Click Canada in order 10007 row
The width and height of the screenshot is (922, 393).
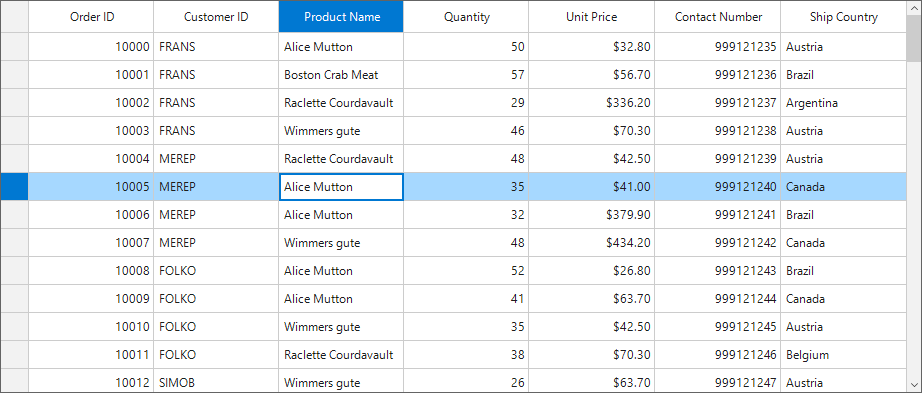[x=843, y=242]
